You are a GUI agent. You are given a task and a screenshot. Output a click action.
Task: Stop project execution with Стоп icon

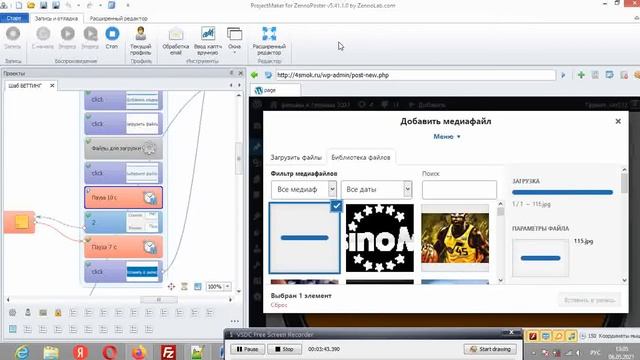[x=112, y=34]
